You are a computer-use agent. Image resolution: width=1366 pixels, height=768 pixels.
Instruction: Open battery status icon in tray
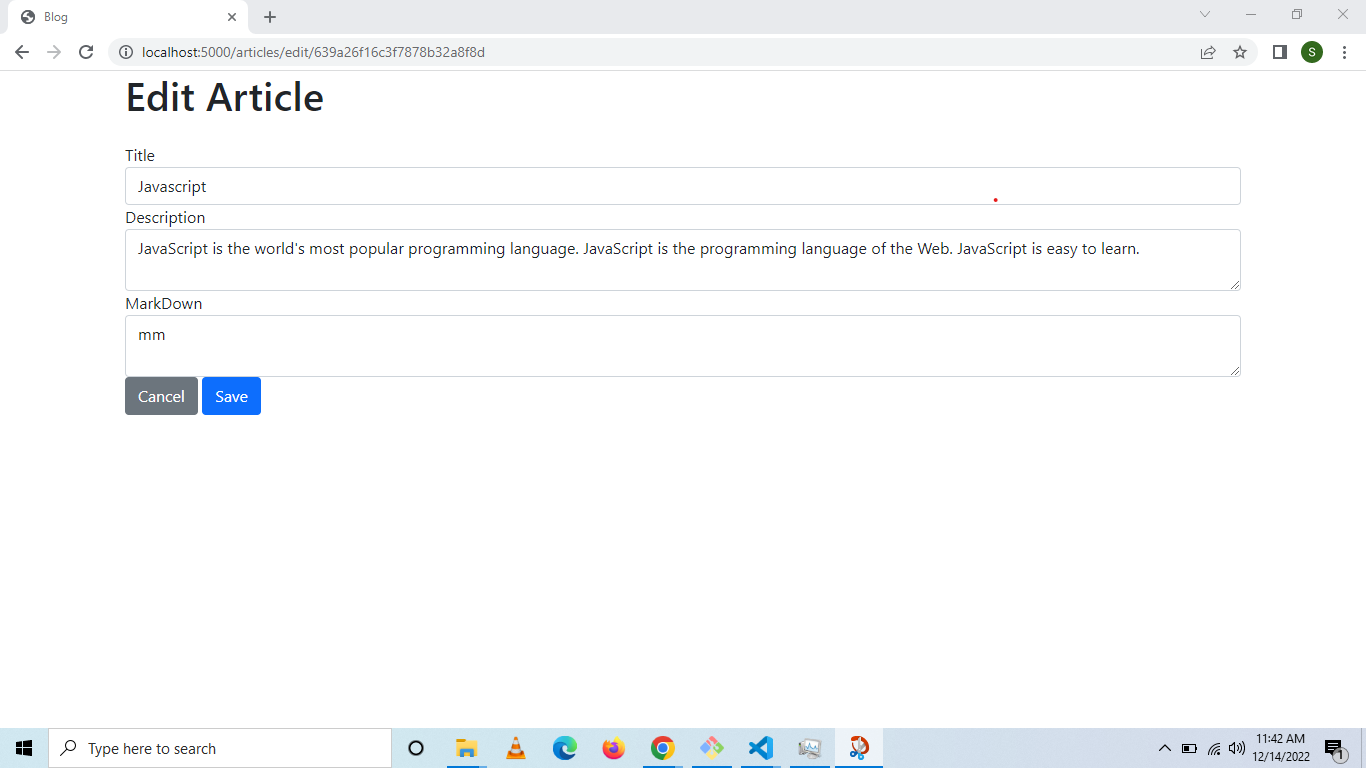[x=1189, y=748]
